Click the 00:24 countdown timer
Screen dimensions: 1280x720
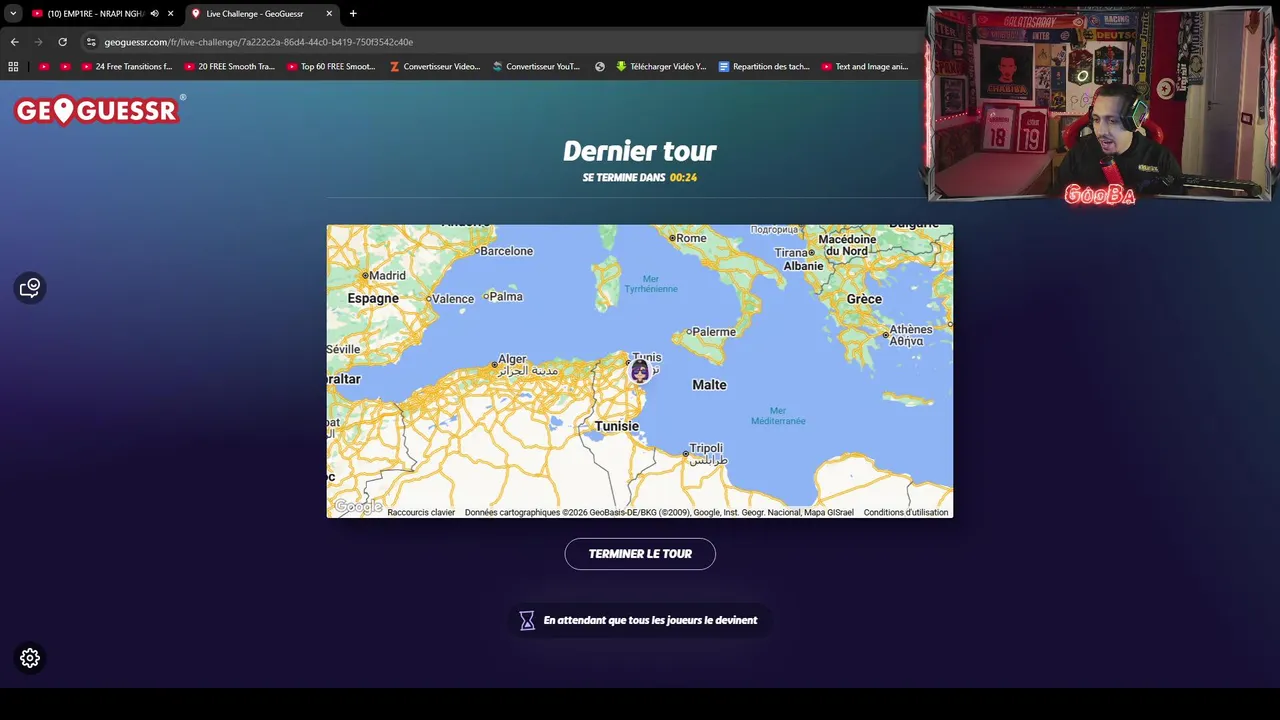[x=683, y=177]
